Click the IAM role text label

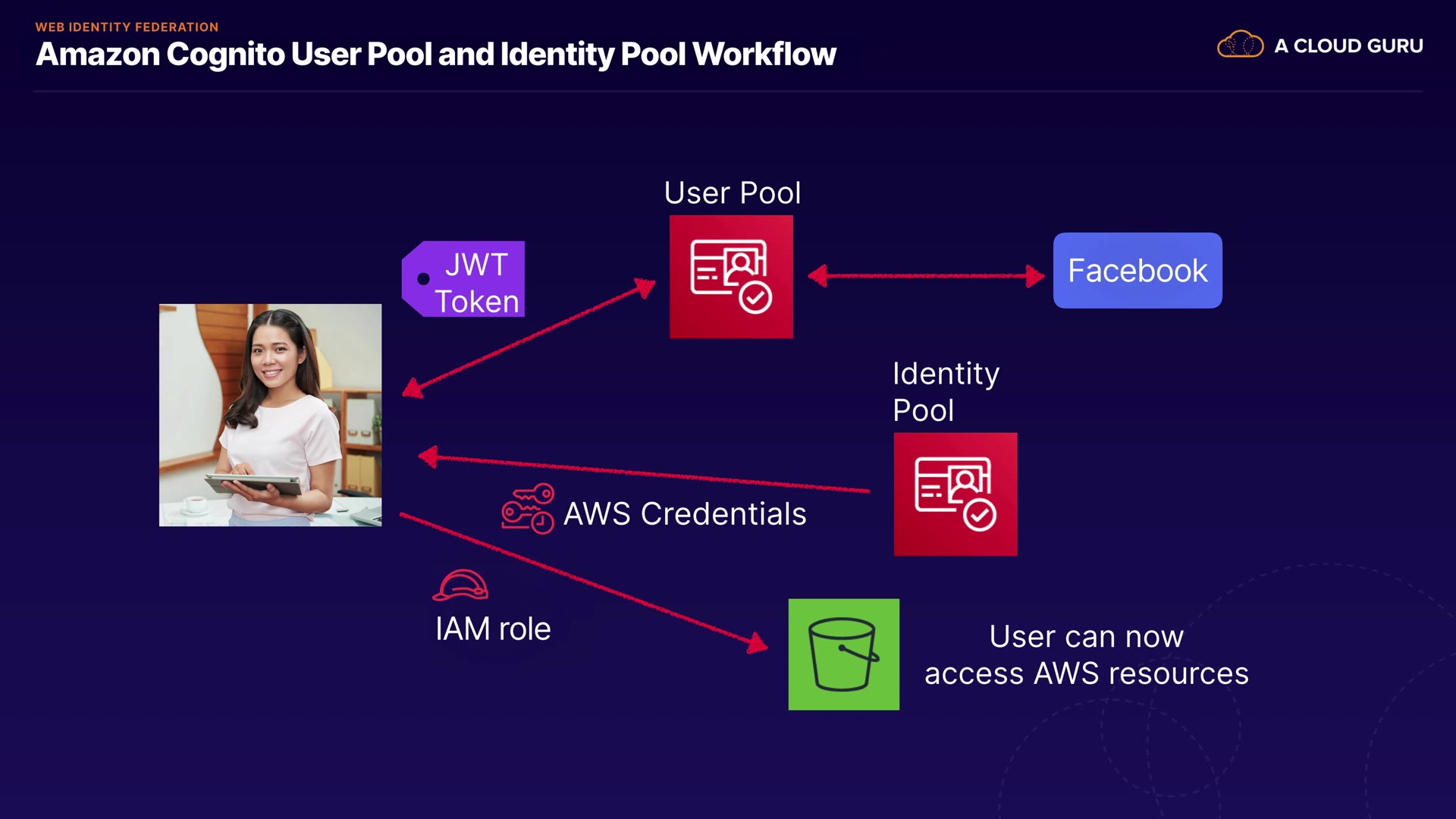pyautogui.click(x=493, y=629)
